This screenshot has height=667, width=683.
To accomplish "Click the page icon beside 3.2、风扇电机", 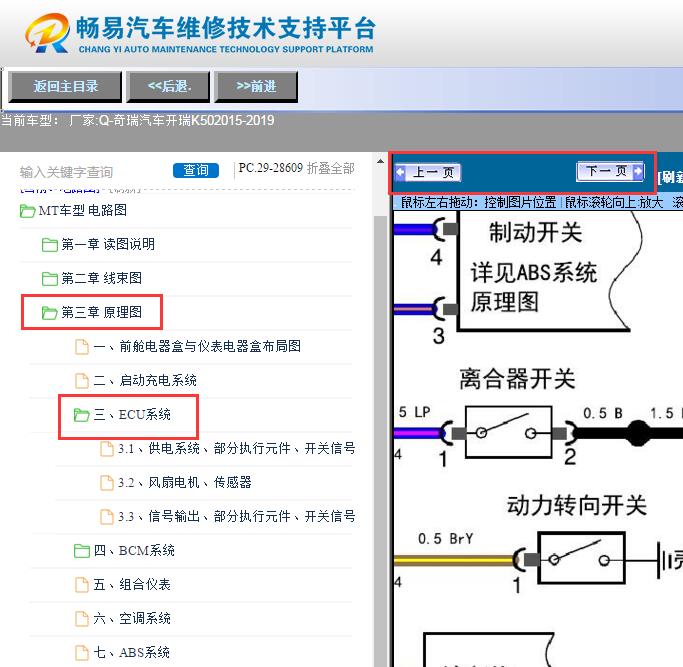I will (107, 483).
